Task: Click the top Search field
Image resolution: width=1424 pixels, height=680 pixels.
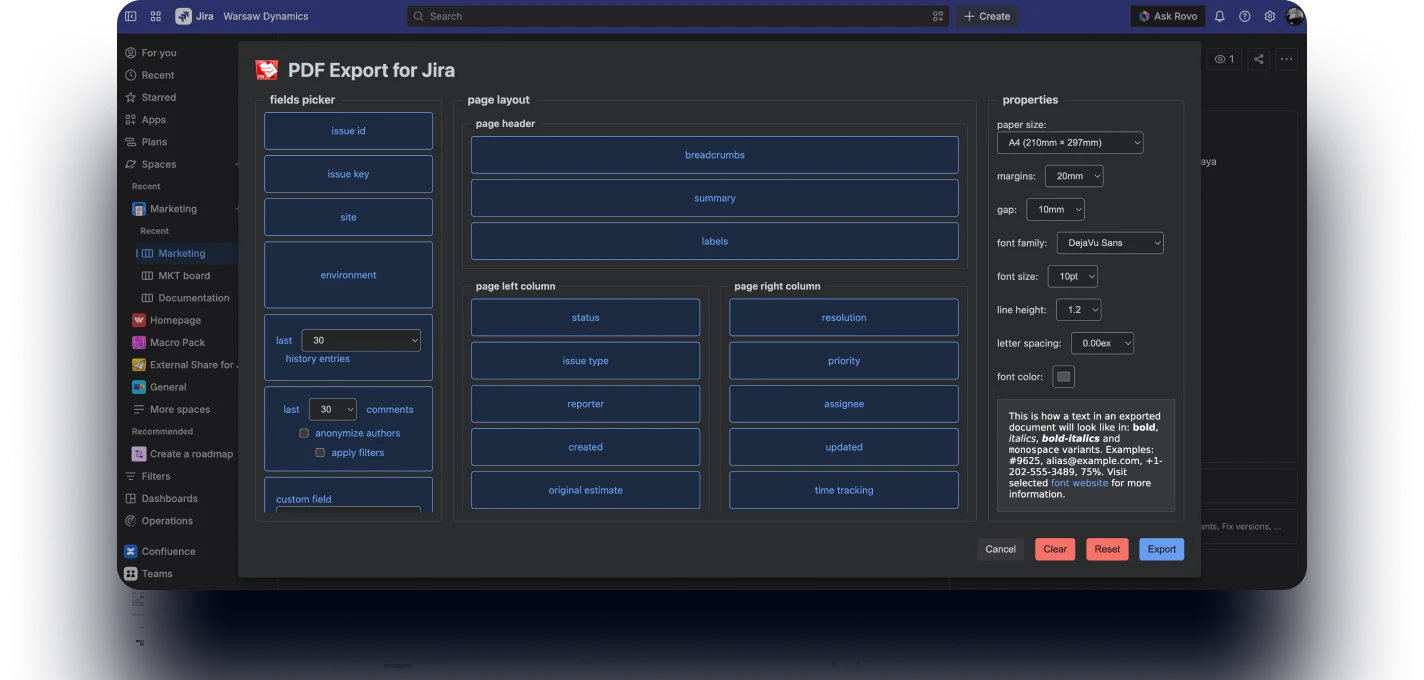Action: (x=679, y=16)
